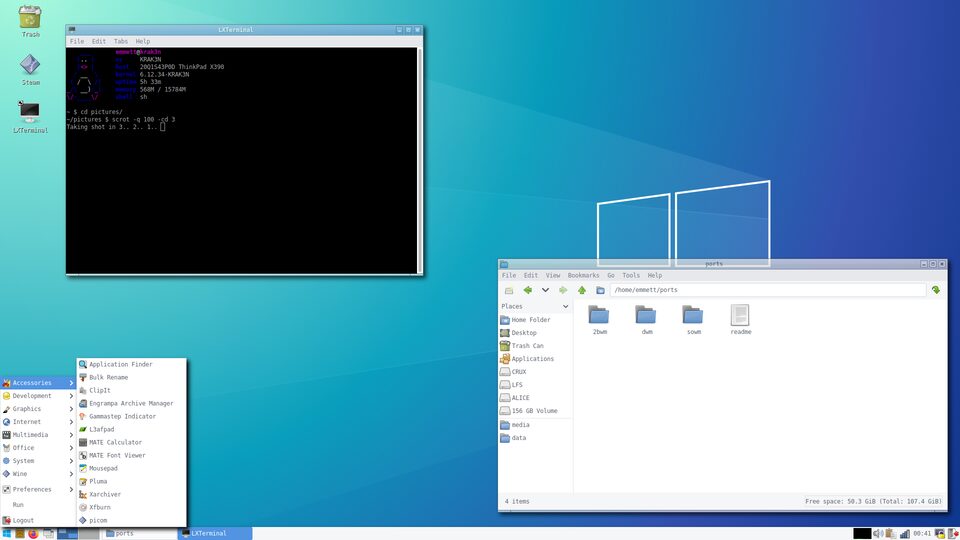
Task: Click the home folder toolbar icon
Action: [x=600, y=290]
